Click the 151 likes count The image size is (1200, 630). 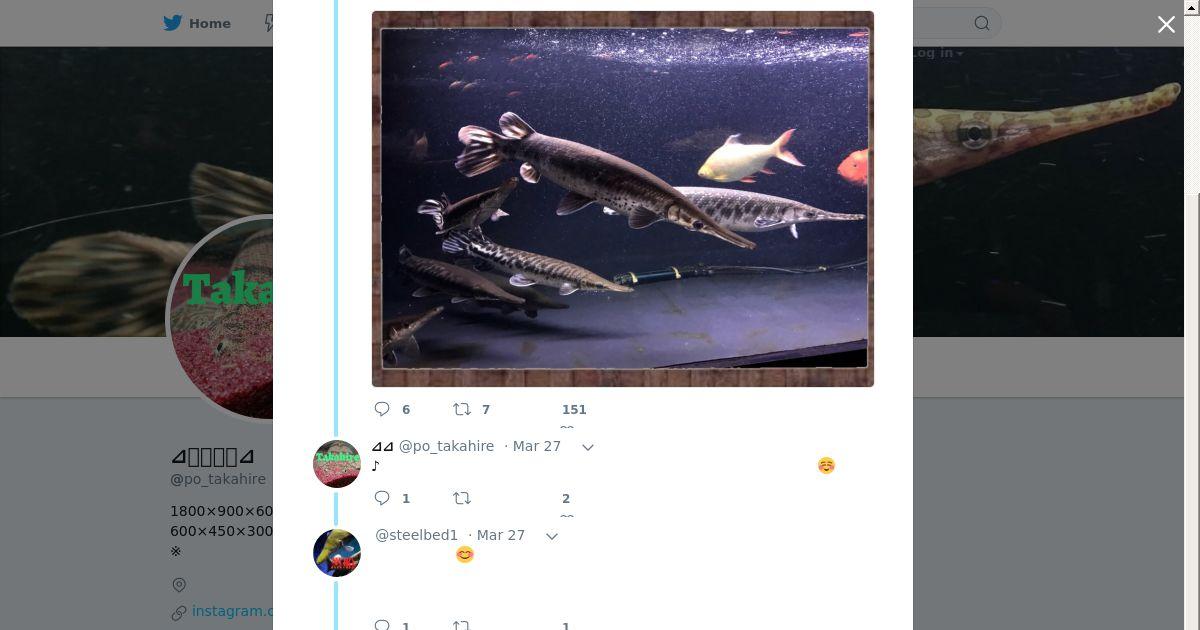pos(574,409)
